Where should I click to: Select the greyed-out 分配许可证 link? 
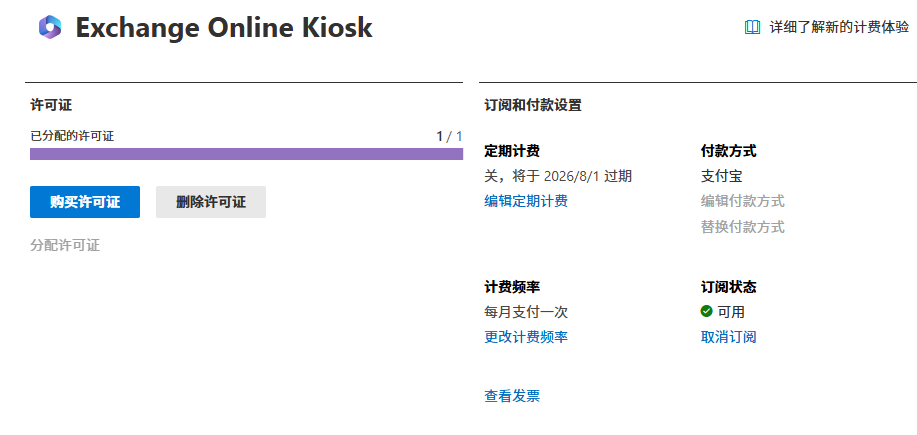[x=65, y=245]
